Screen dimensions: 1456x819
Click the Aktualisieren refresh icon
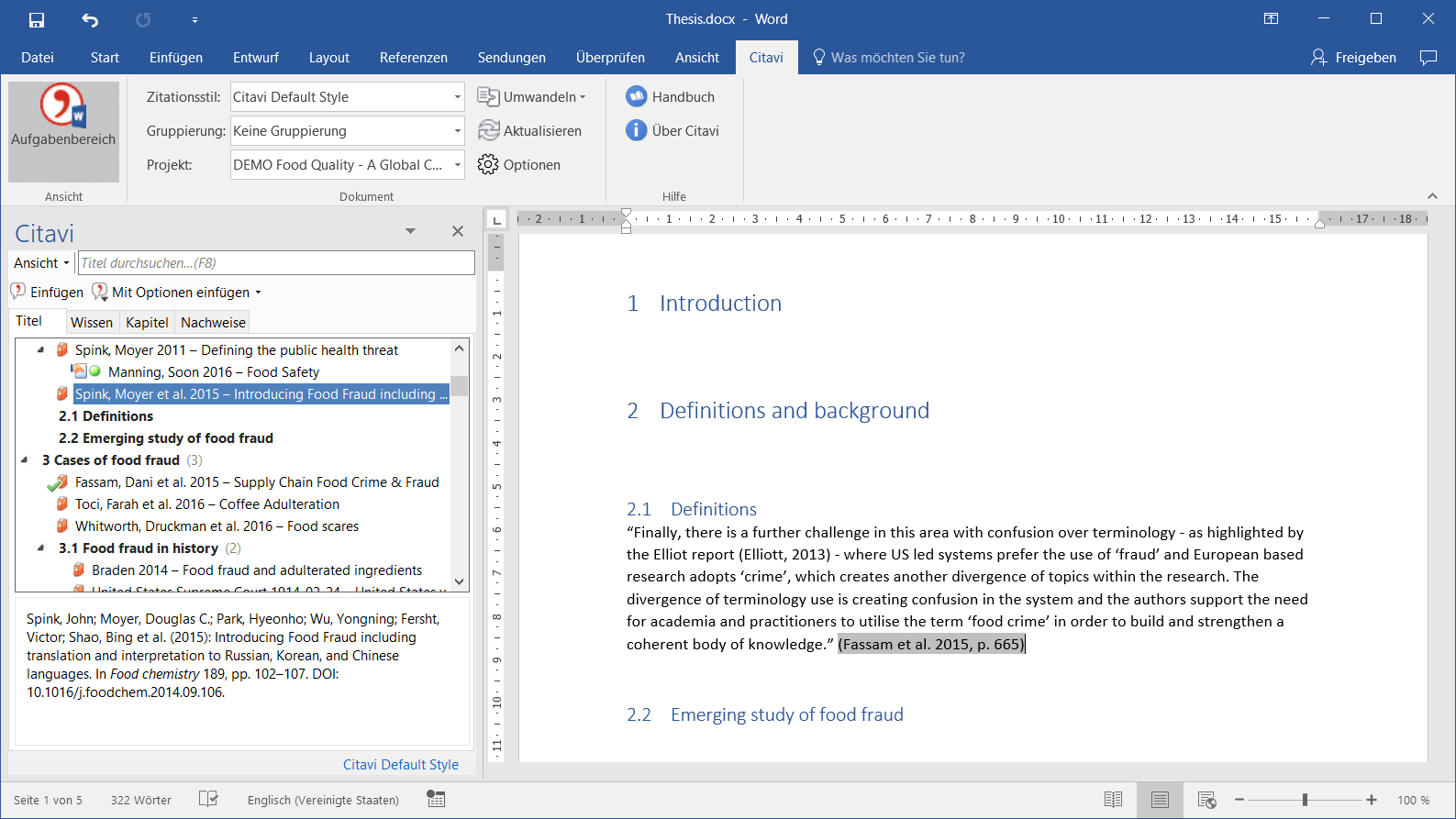click(489, 131)
